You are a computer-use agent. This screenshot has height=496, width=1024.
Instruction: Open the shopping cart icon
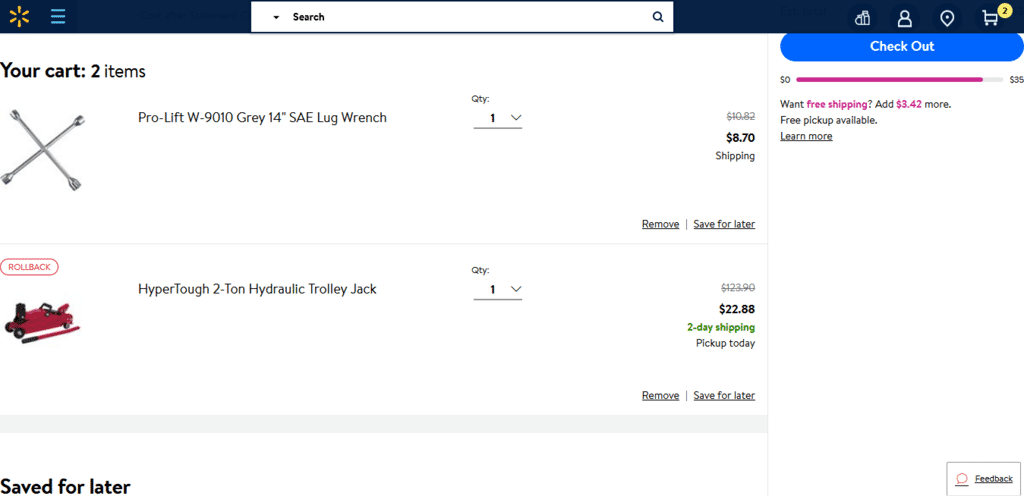point(991,18)
